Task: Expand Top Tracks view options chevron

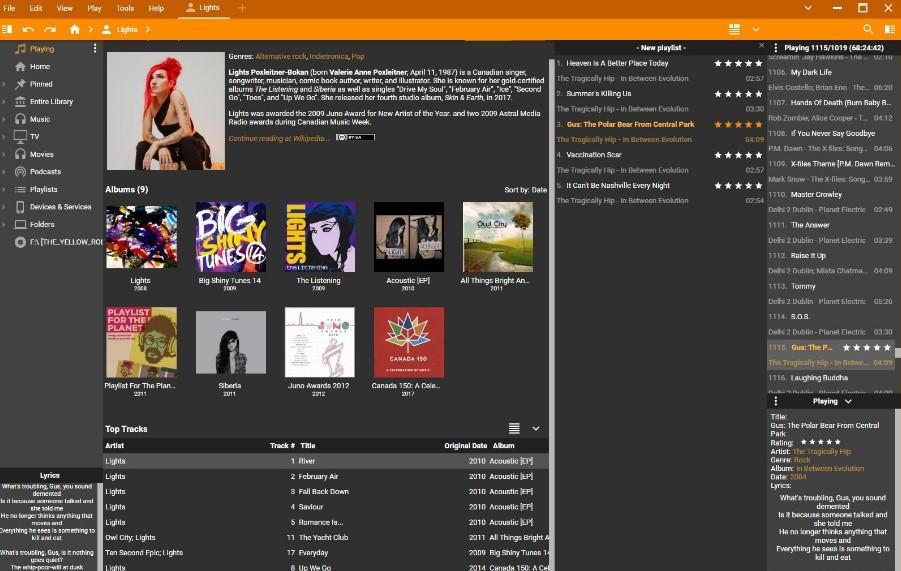Action: 536,429
